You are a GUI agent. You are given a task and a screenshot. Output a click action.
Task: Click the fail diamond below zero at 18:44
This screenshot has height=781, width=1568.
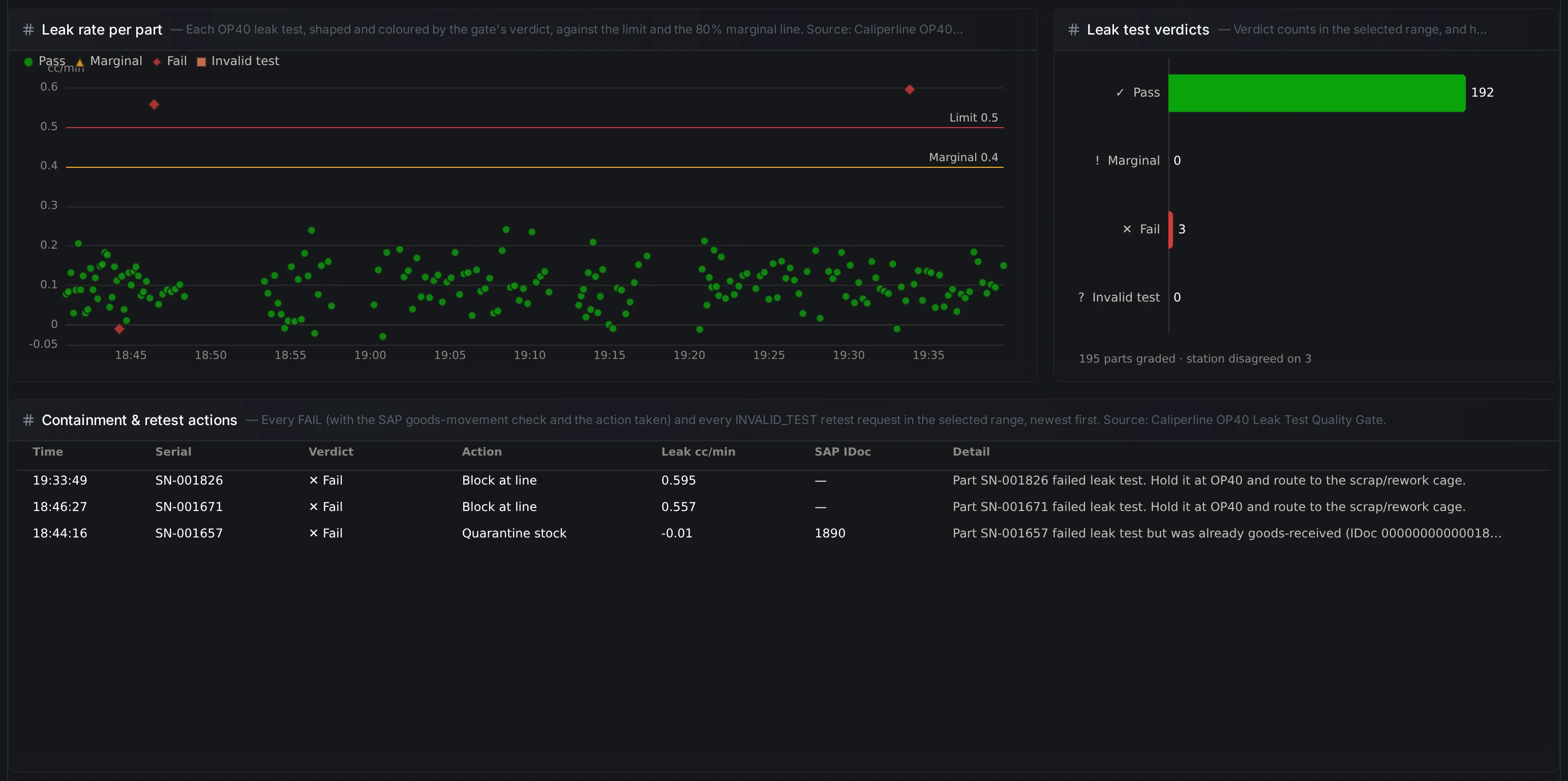pyautogui.click(x=119, y=328)
